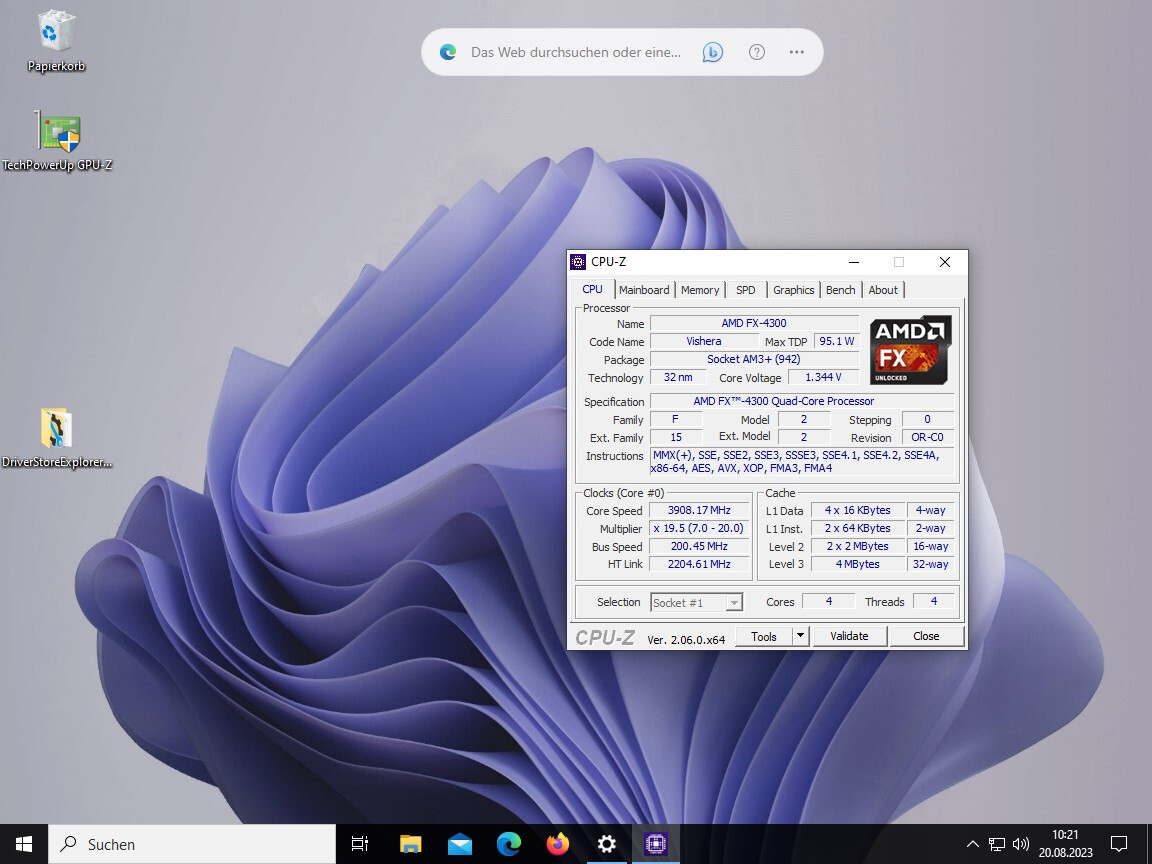Click the Threads count field

coord(934,602)
